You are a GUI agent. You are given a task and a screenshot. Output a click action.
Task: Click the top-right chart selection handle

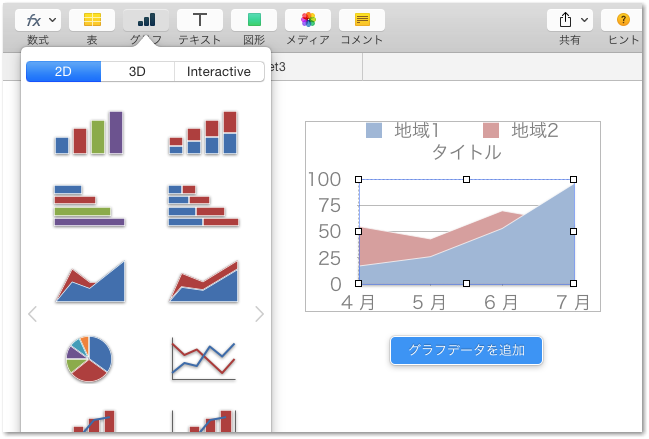pyautogui.click(x=573, y=180)
